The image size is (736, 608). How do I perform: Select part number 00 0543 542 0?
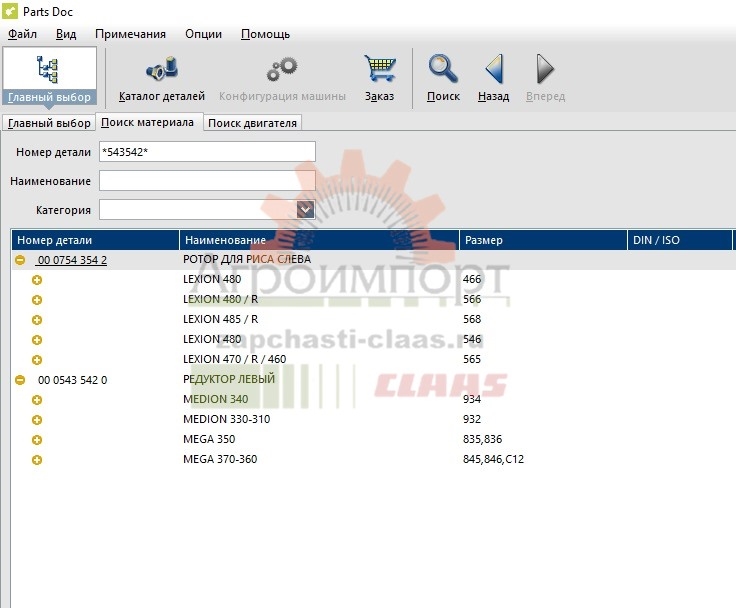72,380
